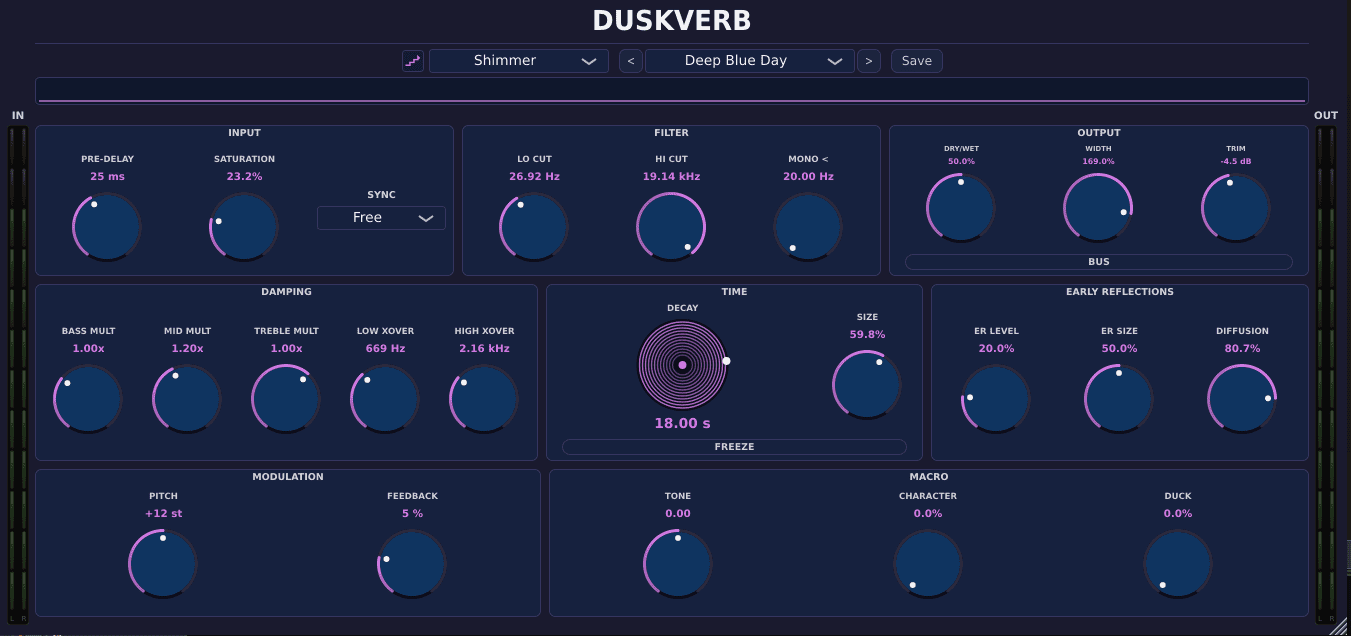This screenshot has width=1351, height=636.
Task: Click the ER Size knob
Action: [1119, 398]
